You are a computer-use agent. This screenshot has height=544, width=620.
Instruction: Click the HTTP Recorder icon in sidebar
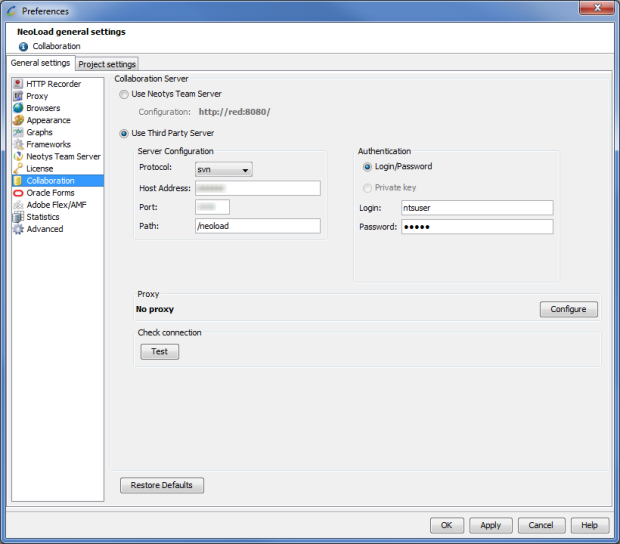(18, 84)
